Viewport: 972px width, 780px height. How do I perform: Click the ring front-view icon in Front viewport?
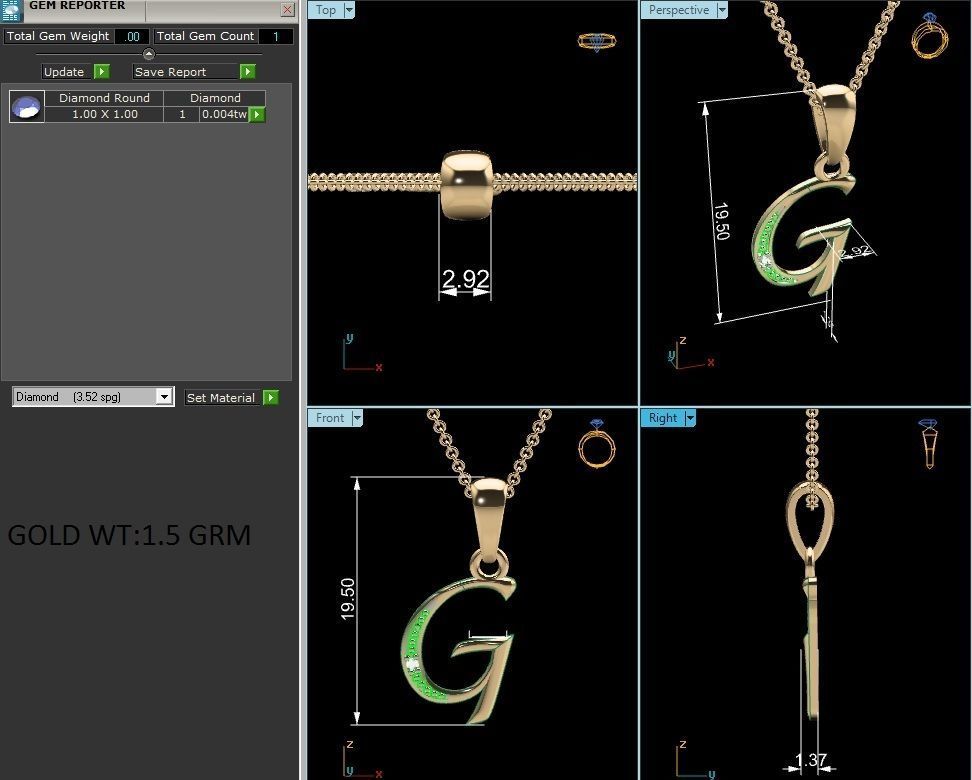[597, 443]
